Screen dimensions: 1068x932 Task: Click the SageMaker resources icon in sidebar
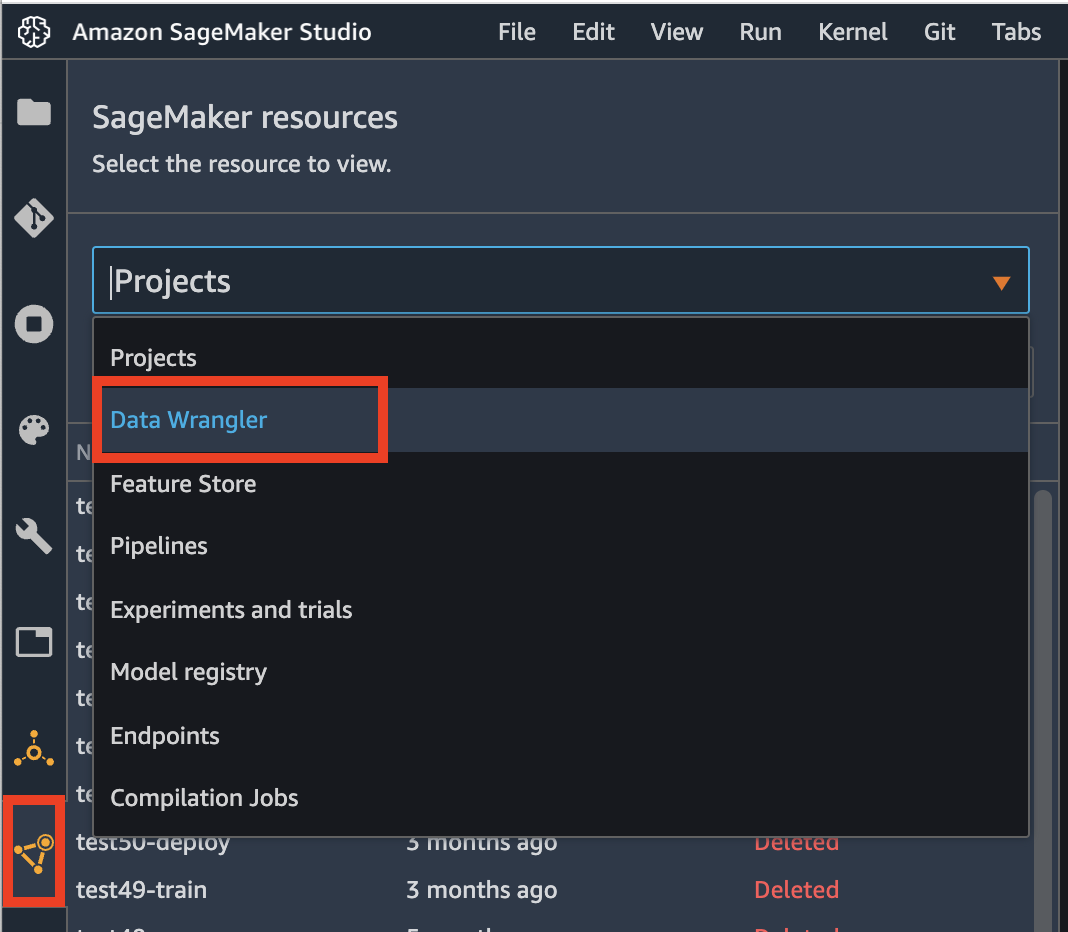[x=34, y=853]
